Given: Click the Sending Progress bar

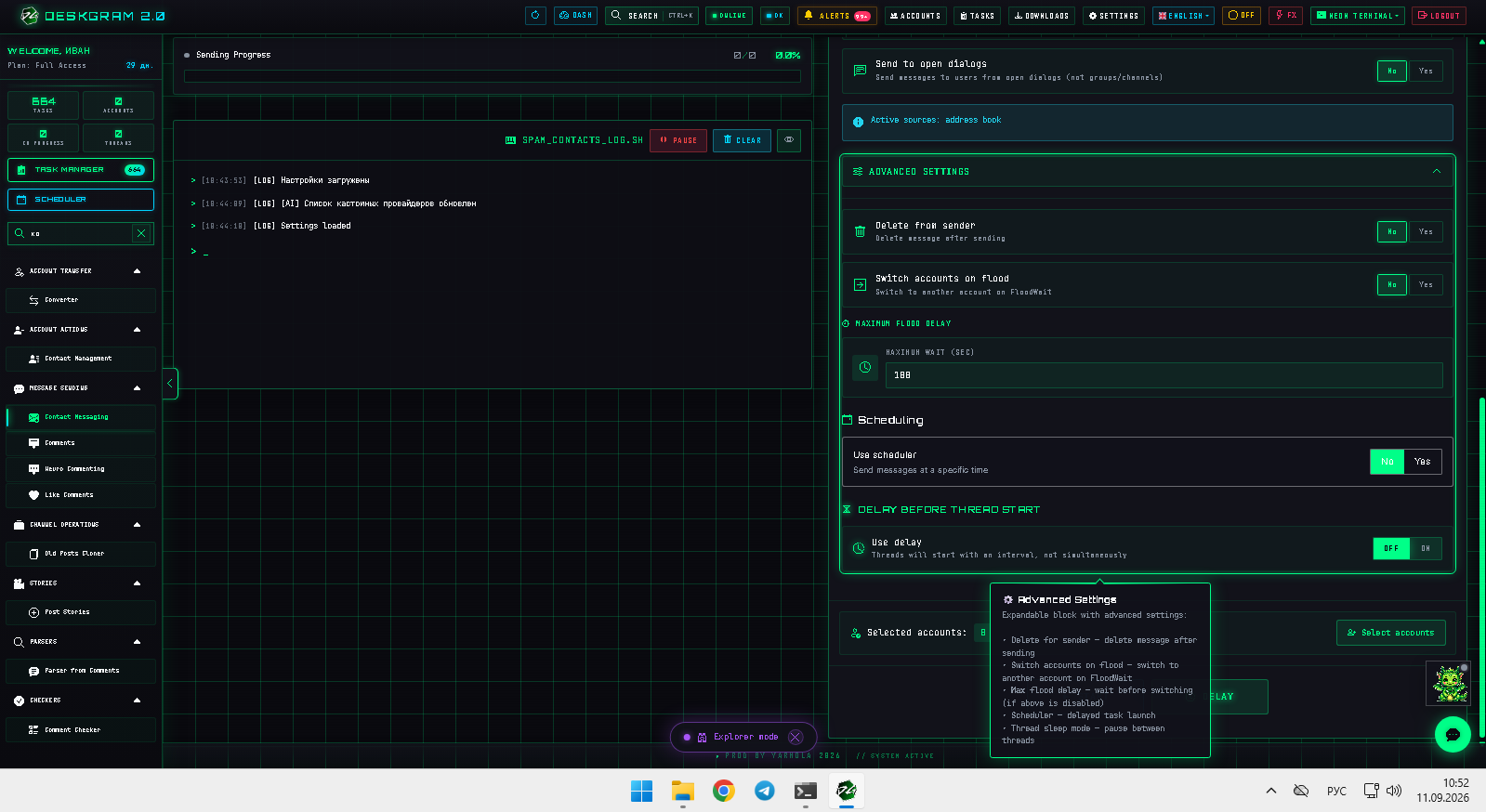Looking at the screenshot, I should pyautogui.click(x=493, y=76).
